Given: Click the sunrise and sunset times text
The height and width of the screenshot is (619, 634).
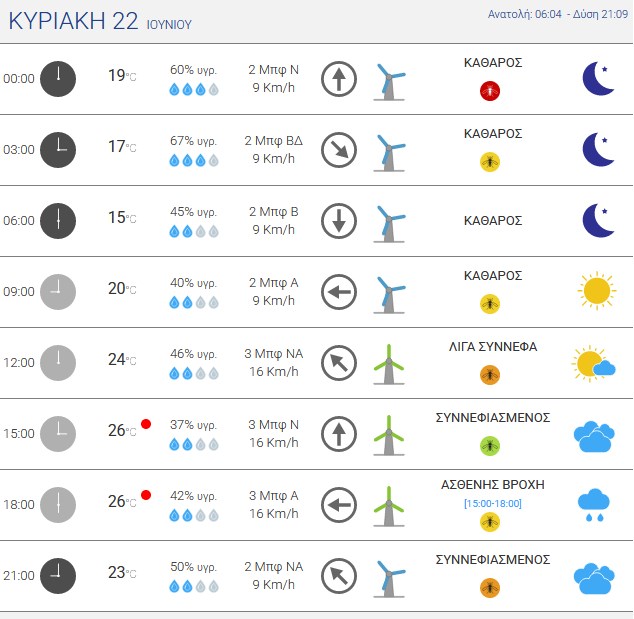Looking at the screenshot, I should click(x=558, y=14).
